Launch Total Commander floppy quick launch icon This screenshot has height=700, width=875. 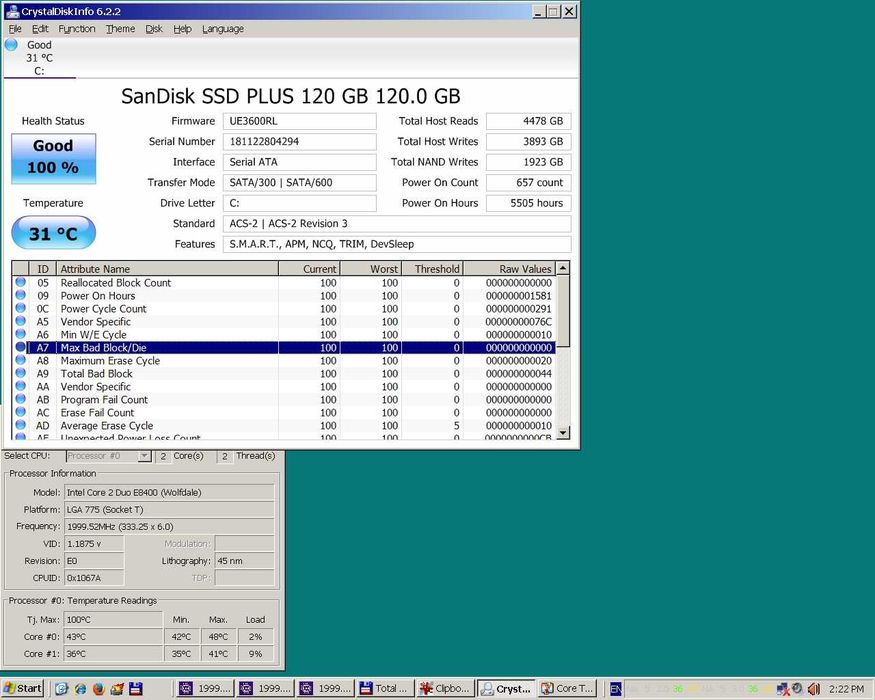[136, 688]
